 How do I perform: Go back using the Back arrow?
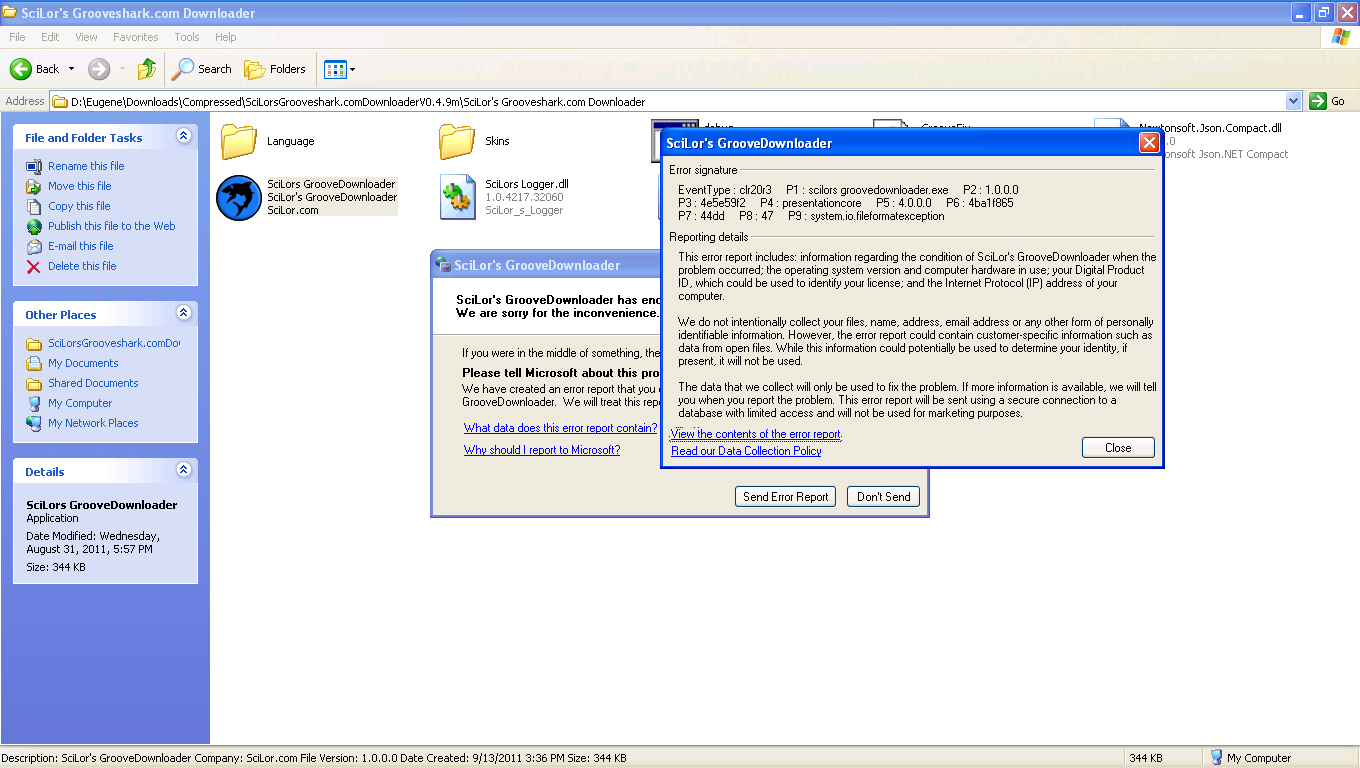click(35, 69)
